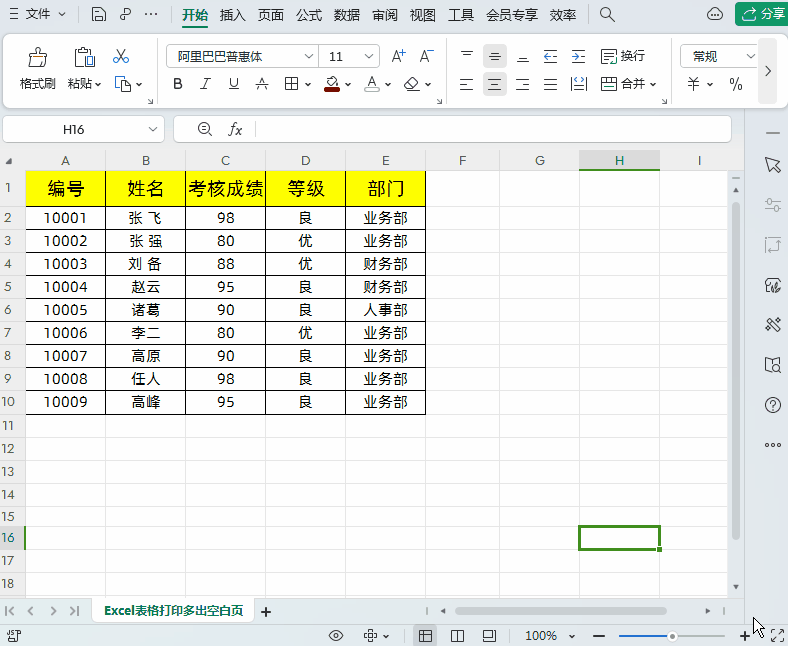Open the Page (页面) tab

(x=271, y=15)
